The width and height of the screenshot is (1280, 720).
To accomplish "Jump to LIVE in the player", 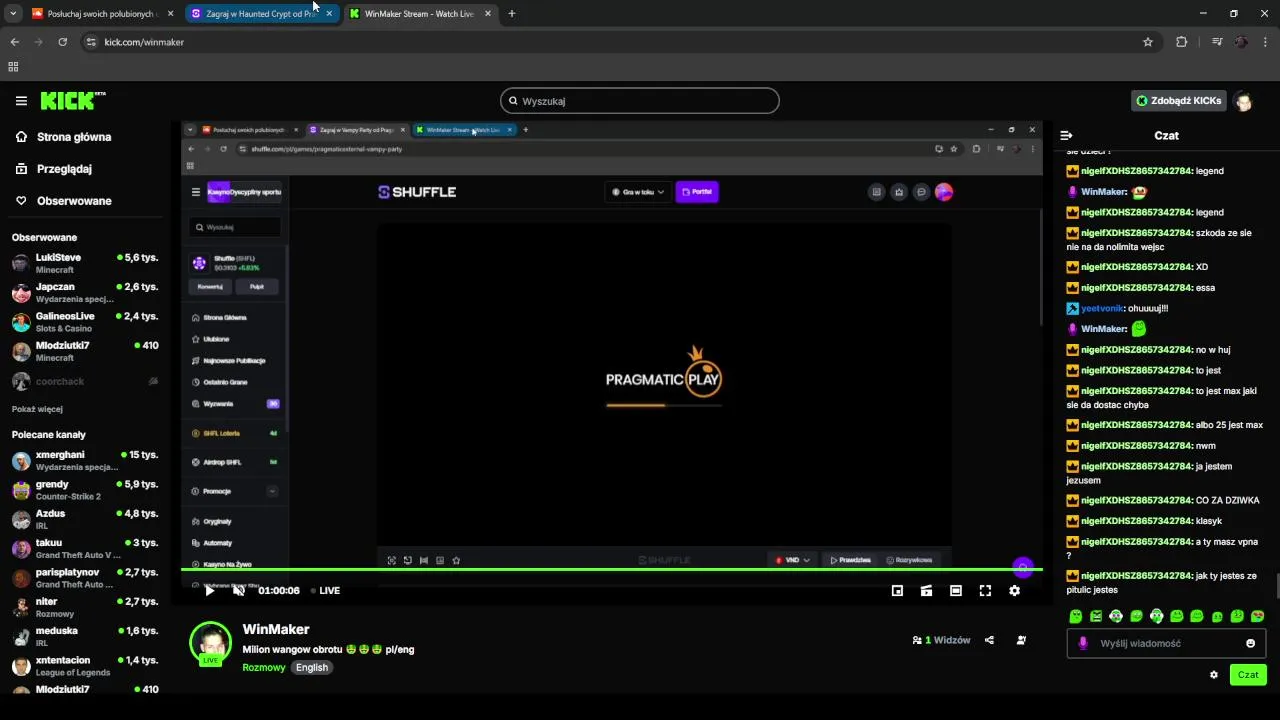I will pyautogui.click(x=325, y=591).
